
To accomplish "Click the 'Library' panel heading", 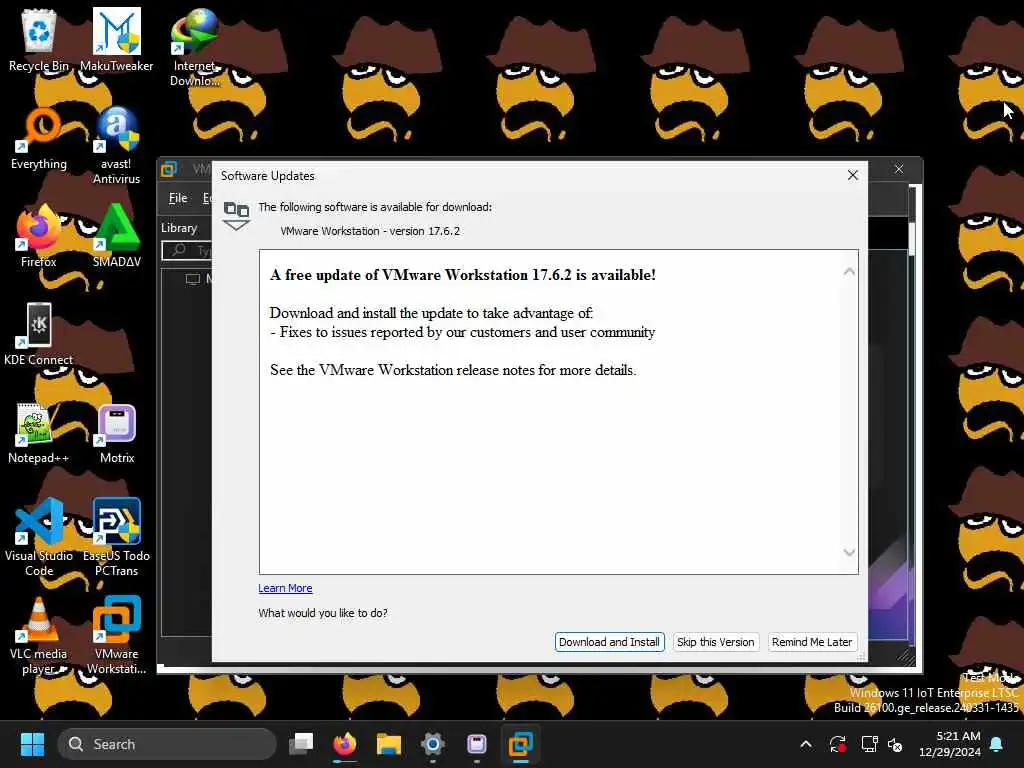I will 179,228.
